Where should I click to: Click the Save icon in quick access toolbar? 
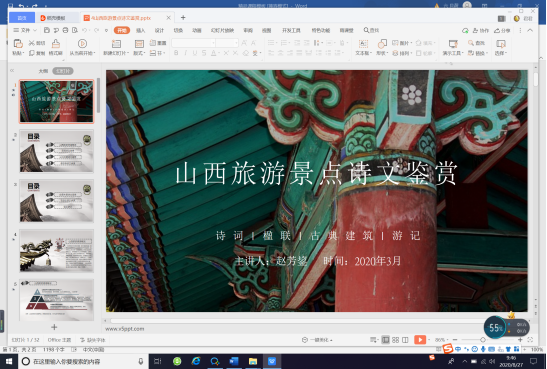point(47,30)
